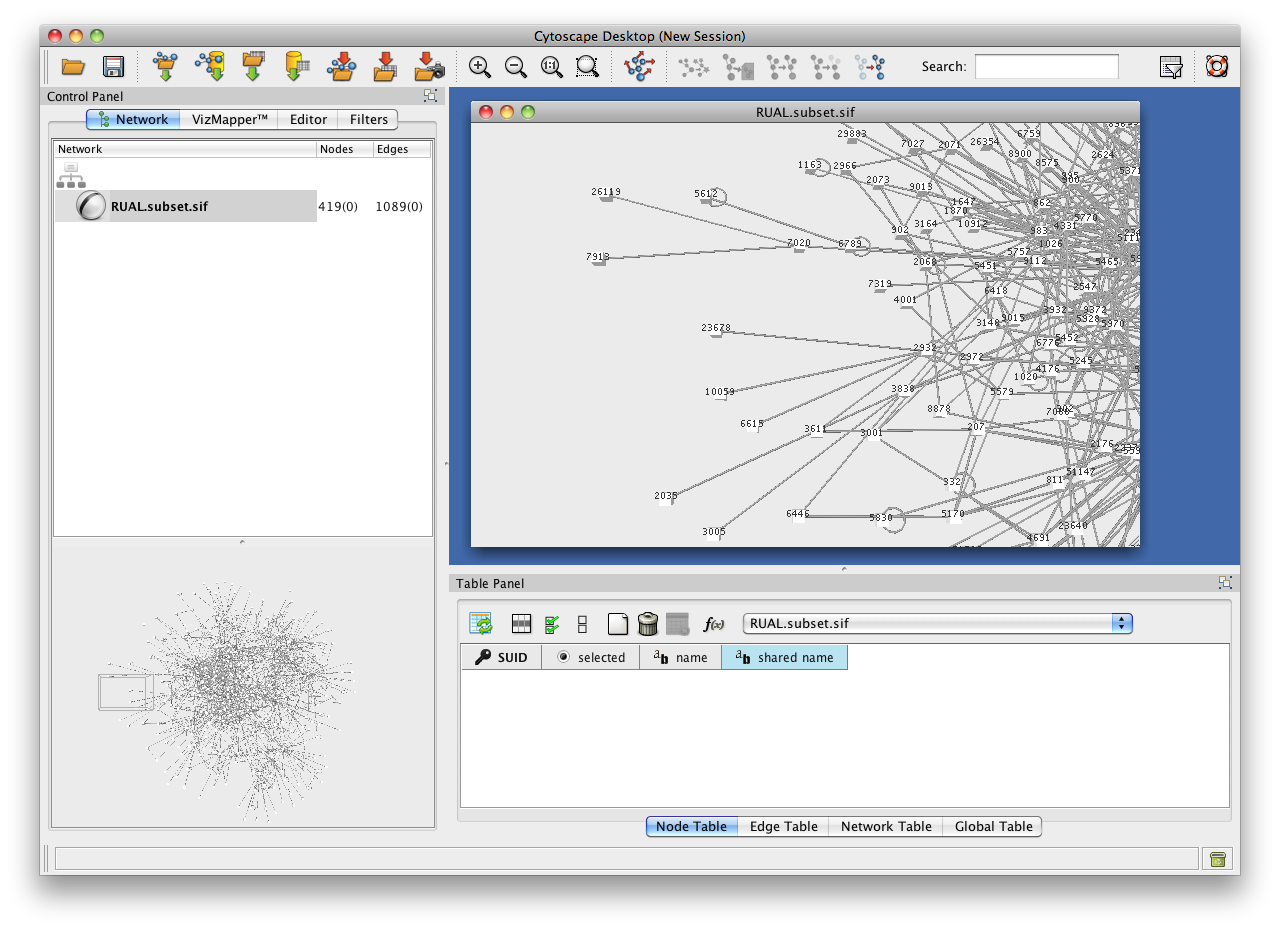The width and height of the screenshot is (1280, 930).
Task: Float the Control Panel using its corner icon
Action: click(x=430, y=96)
